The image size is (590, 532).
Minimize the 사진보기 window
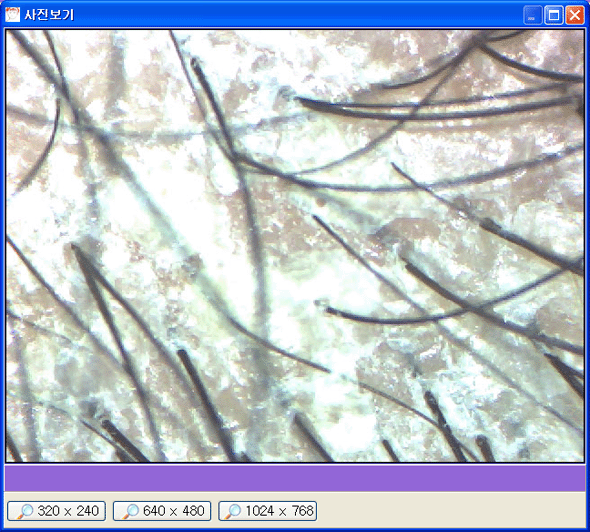point(532,15)
